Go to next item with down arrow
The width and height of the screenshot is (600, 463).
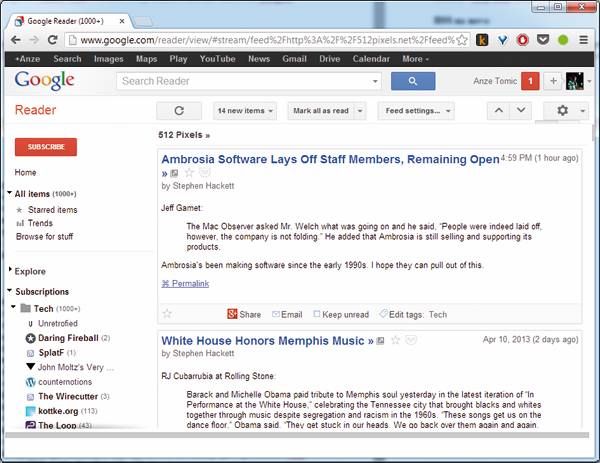[x=521, y=111]
